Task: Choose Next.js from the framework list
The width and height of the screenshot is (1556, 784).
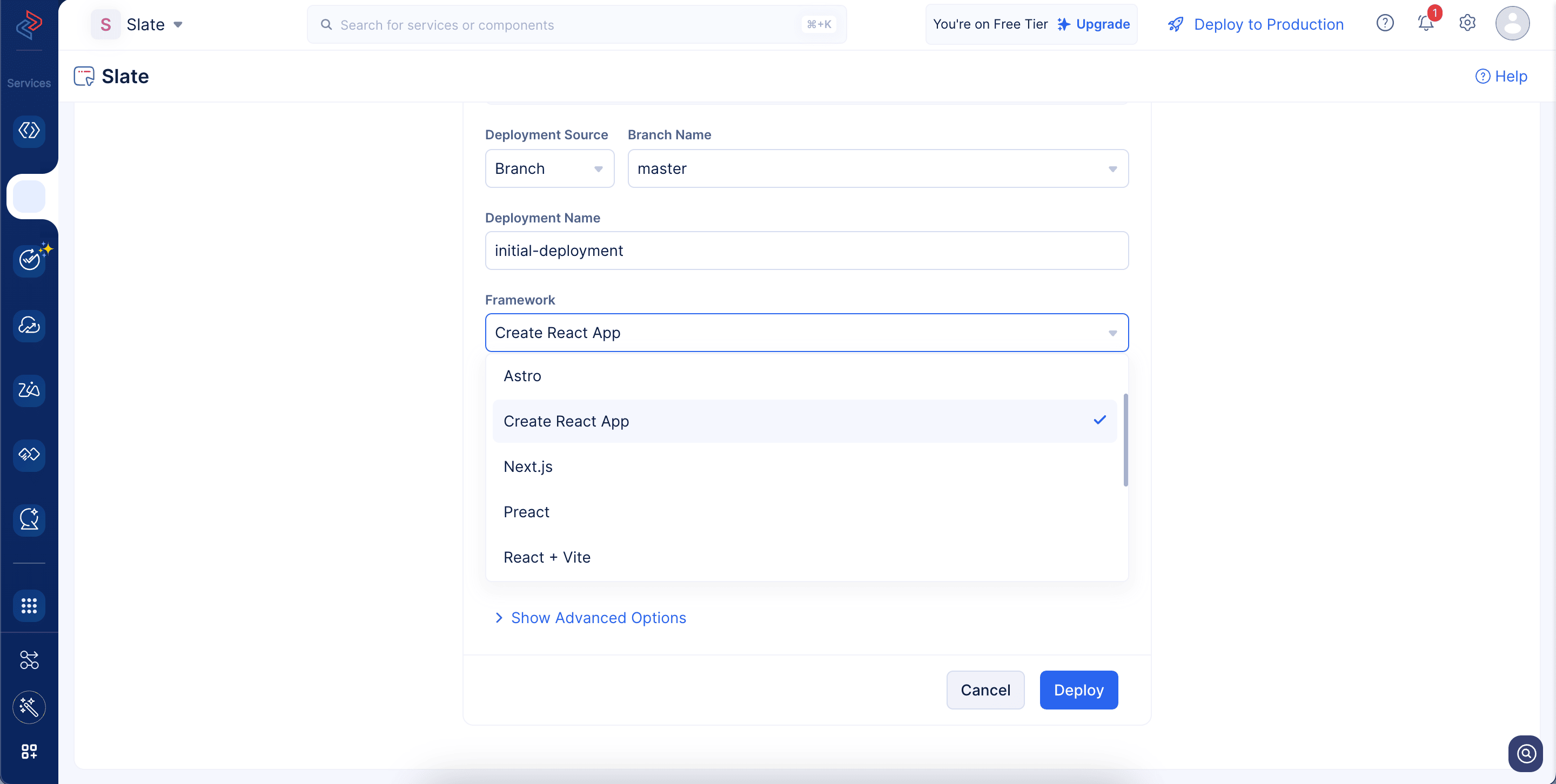Action: [x=804, y=467]
